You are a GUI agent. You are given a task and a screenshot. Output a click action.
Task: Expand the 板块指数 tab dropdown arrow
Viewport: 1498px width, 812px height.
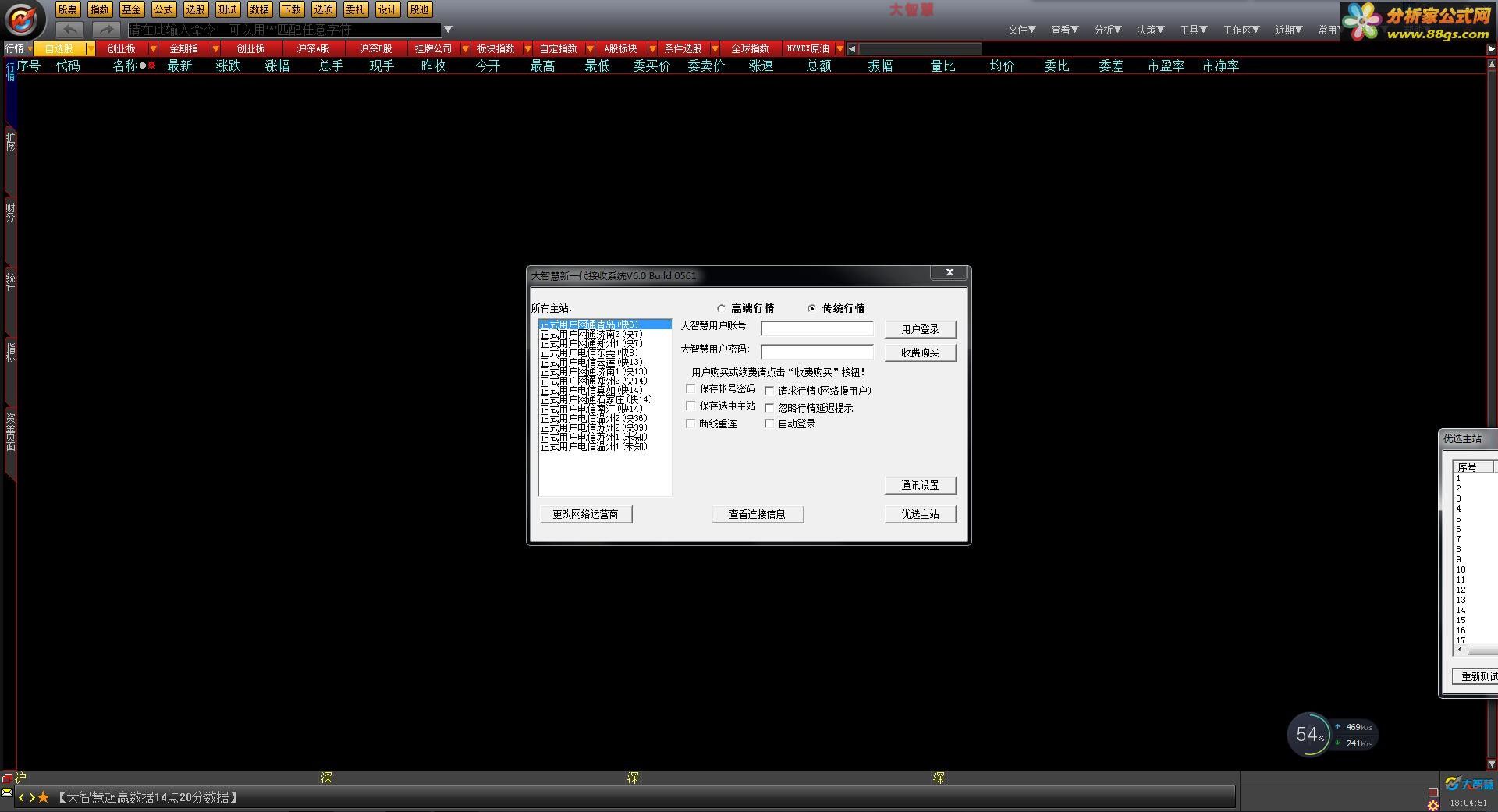coord(527,48)
